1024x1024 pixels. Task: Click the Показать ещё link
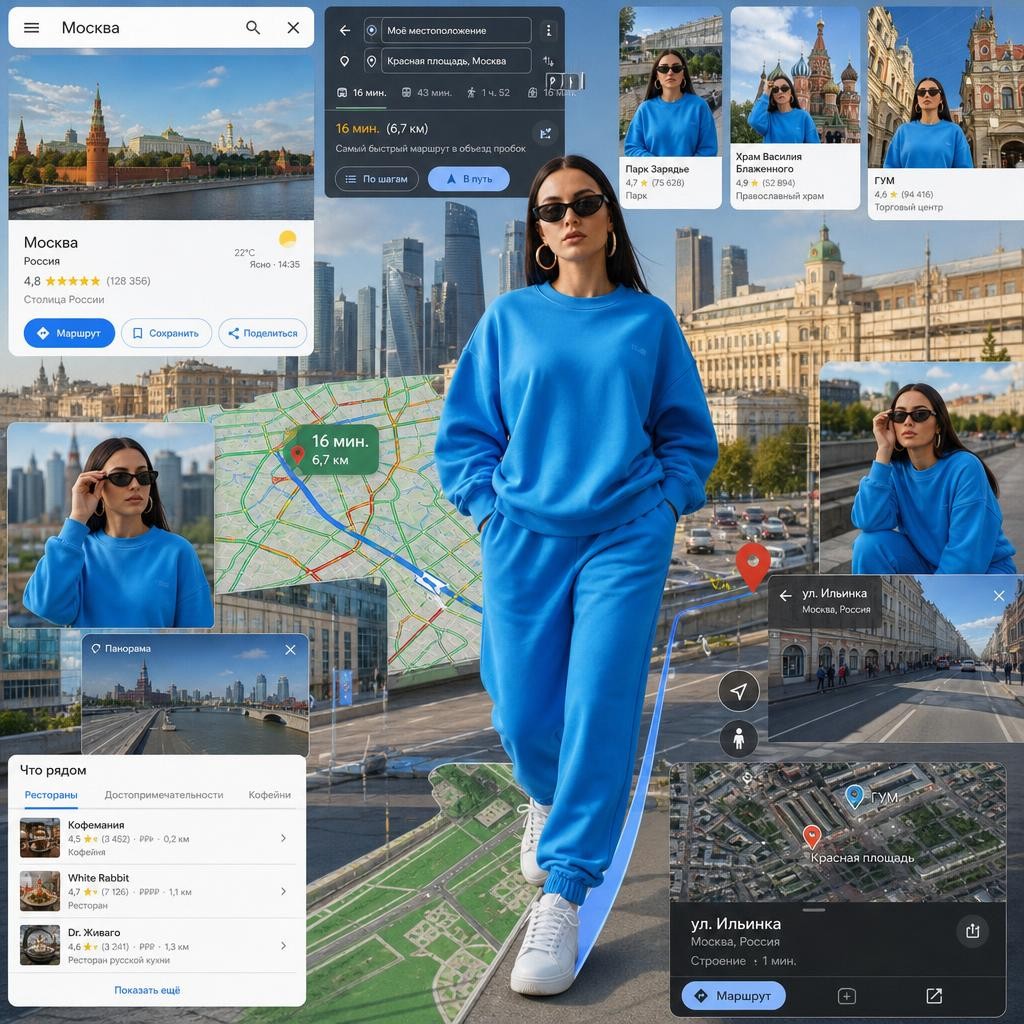[147, 990]
